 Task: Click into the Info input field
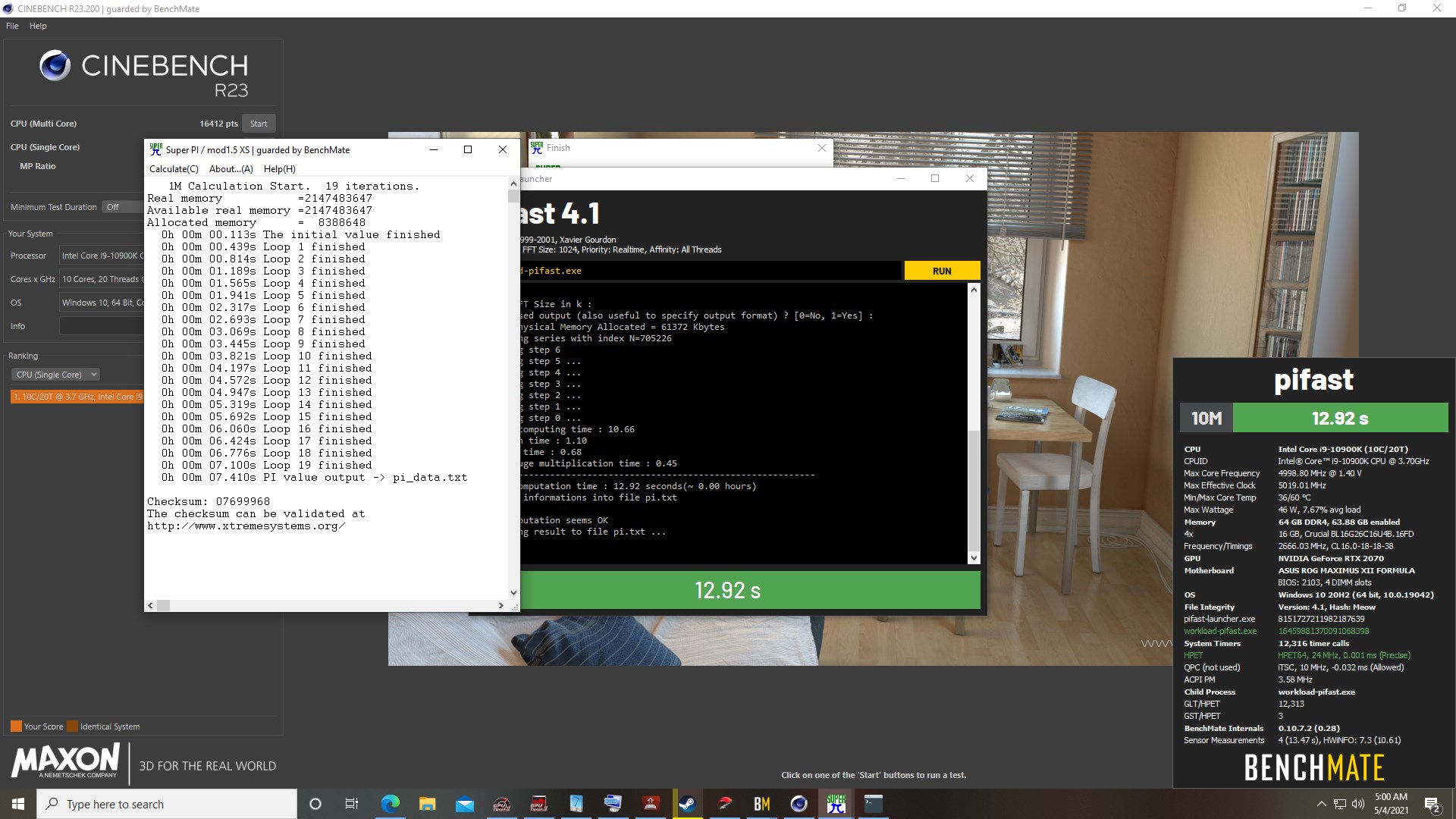102,326
